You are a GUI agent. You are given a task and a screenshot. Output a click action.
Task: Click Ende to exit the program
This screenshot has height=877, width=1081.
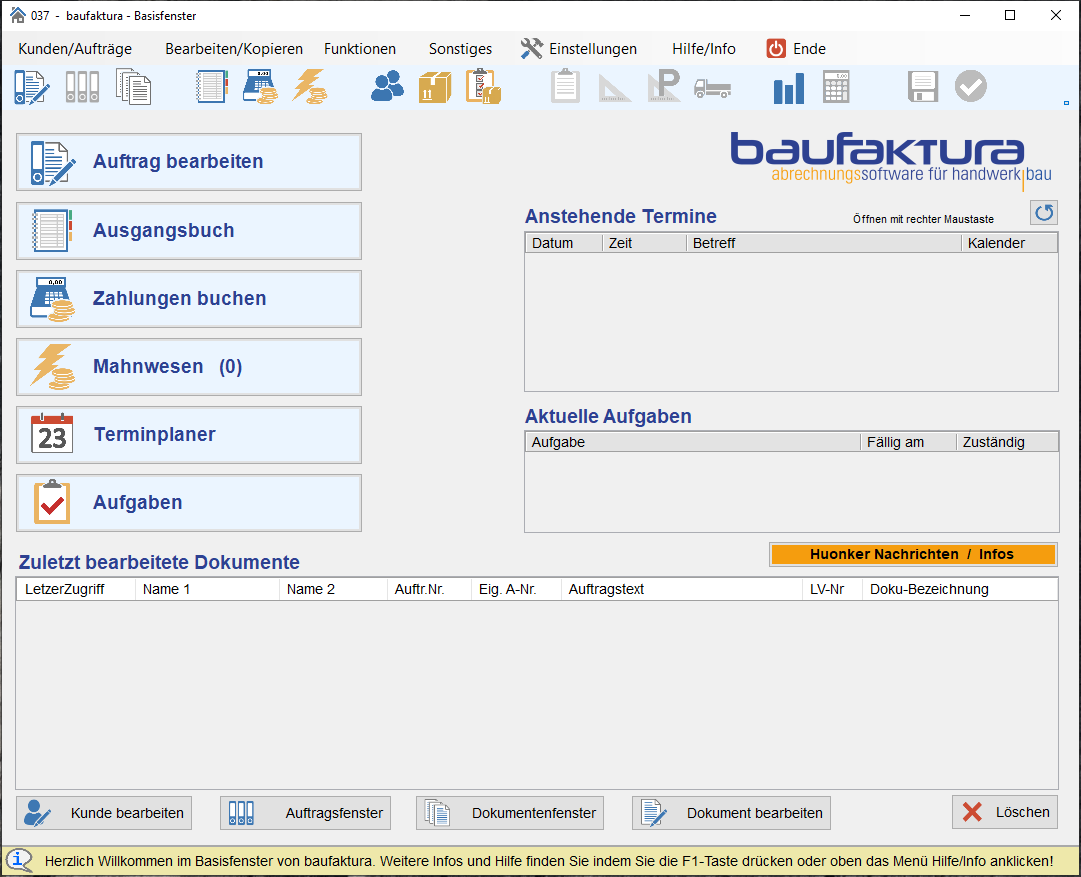tap(796, 49)
